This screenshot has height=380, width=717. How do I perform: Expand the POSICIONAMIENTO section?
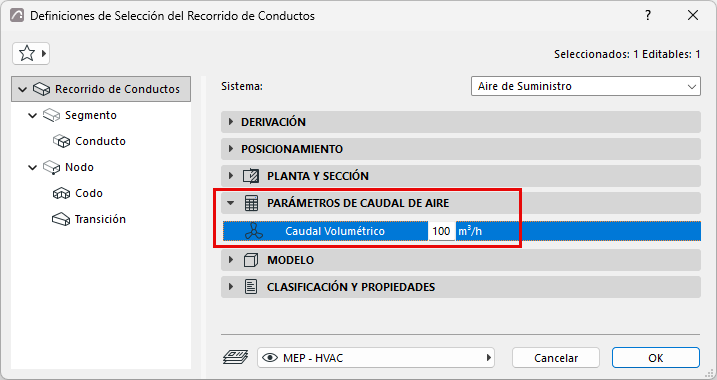pos(460,149)
